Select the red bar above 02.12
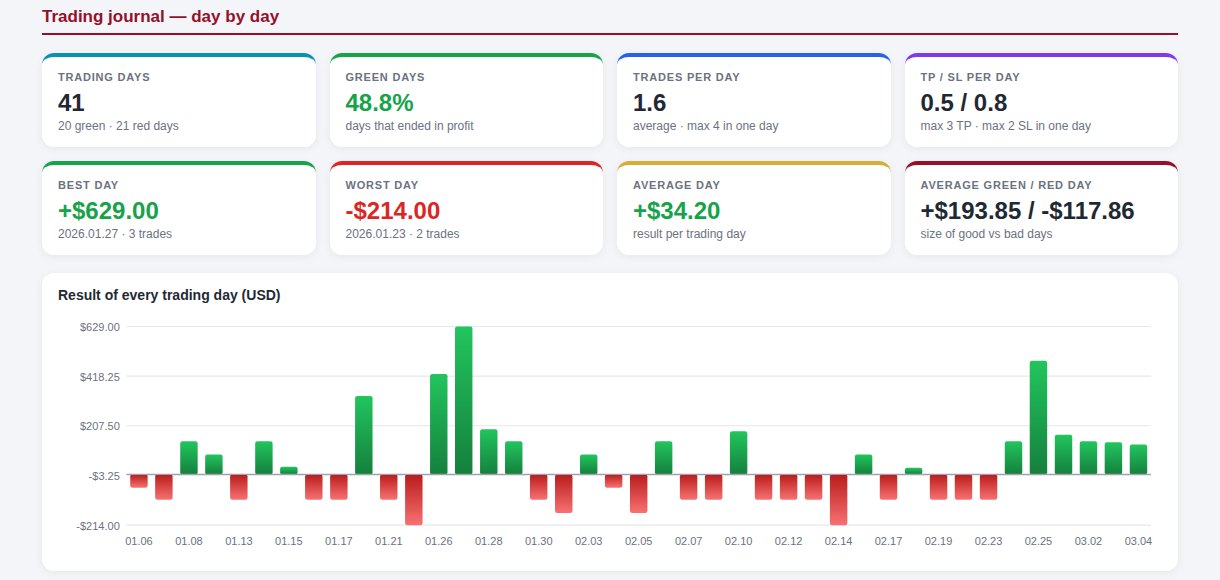1220x580 pixels. coord(789,487)
